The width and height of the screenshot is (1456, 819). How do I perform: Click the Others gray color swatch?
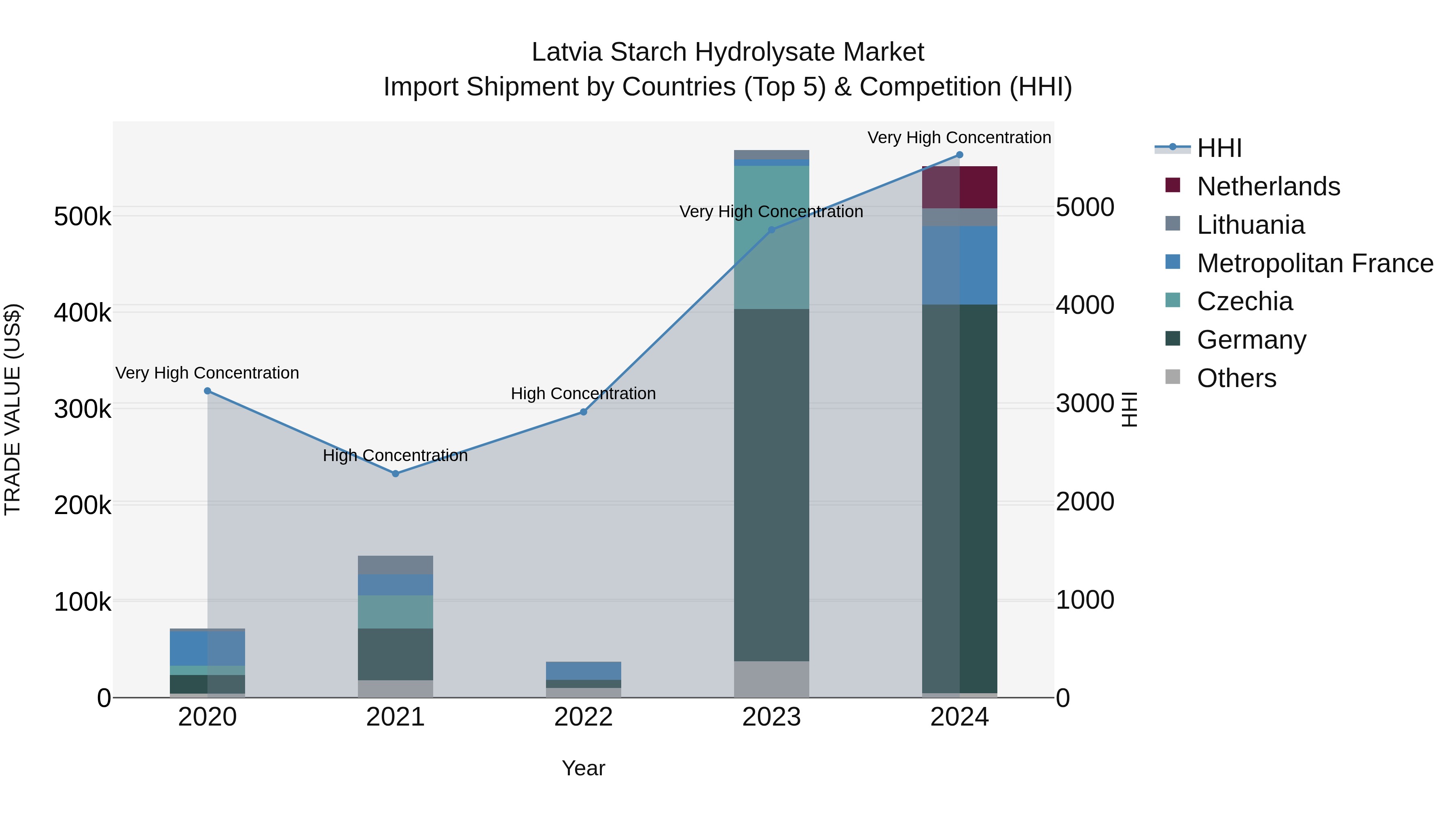(x=1173, y=377)
